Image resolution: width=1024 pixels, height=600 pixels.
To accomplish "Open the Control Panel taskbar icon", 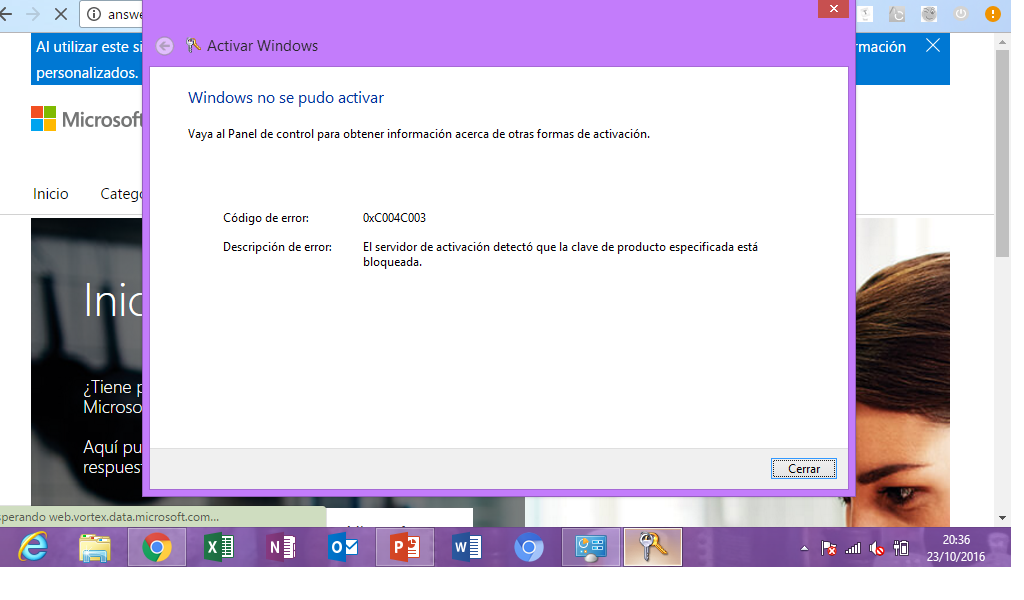I will [x=591, y=547].
